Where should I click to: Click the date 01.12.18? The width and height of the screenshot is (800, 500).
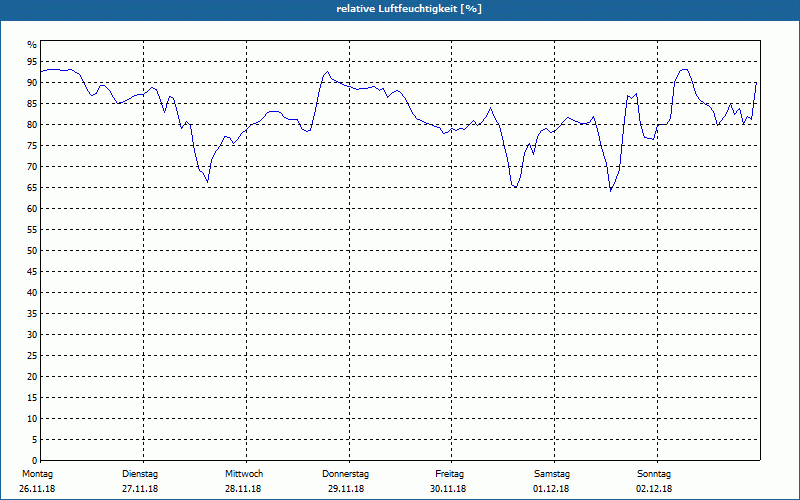(551, 489)
